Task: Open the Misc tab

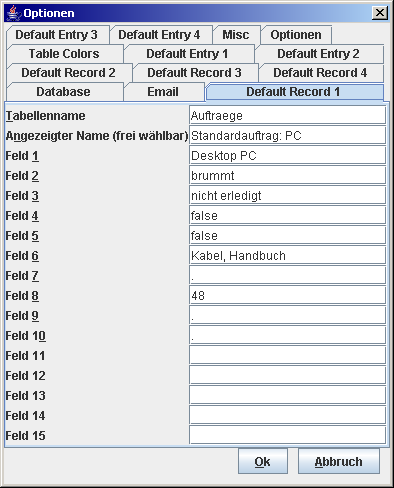Action: point(237,35)
